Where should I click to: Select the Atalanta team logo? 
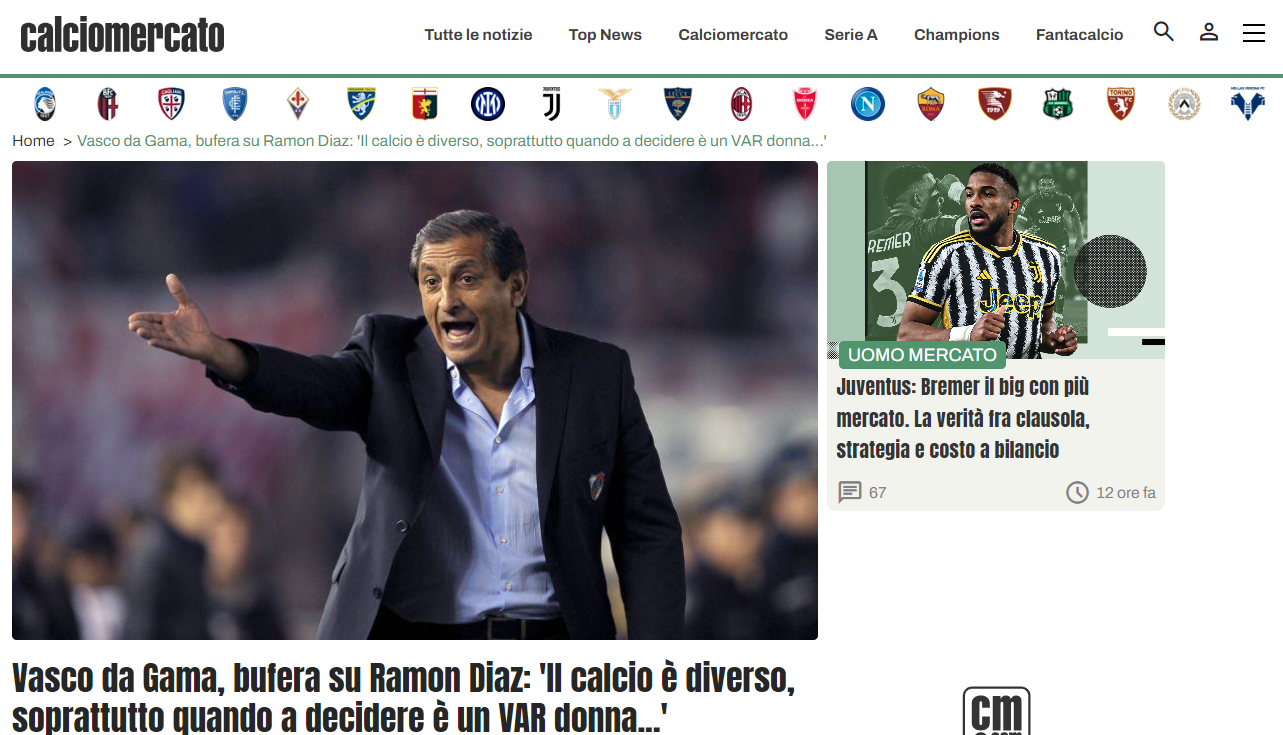tap(45, 104)
